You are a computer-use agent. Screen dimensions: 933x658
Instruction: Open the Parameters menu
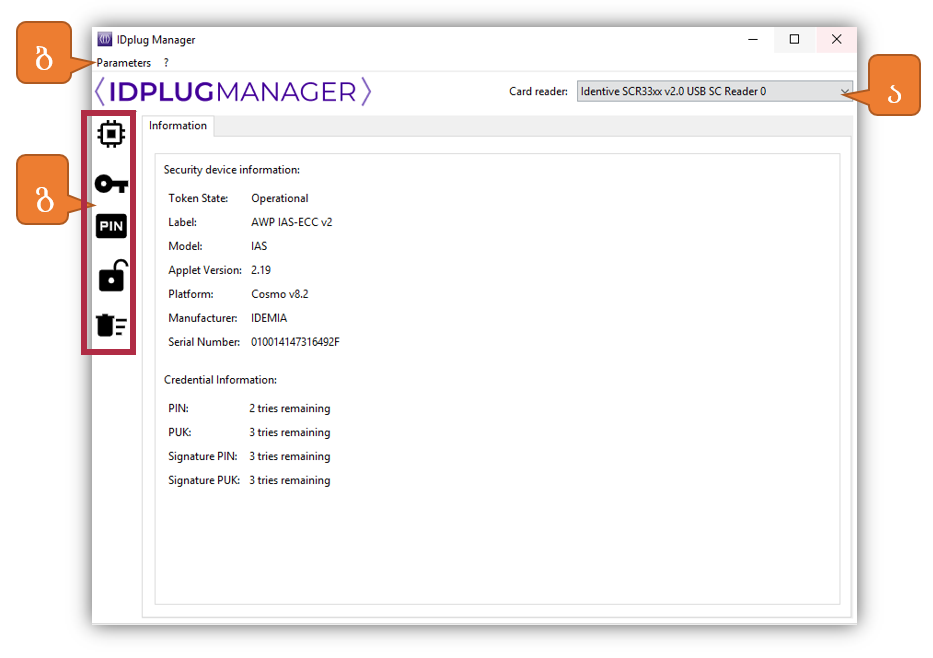pyautogui.click(x=124, y=63)
